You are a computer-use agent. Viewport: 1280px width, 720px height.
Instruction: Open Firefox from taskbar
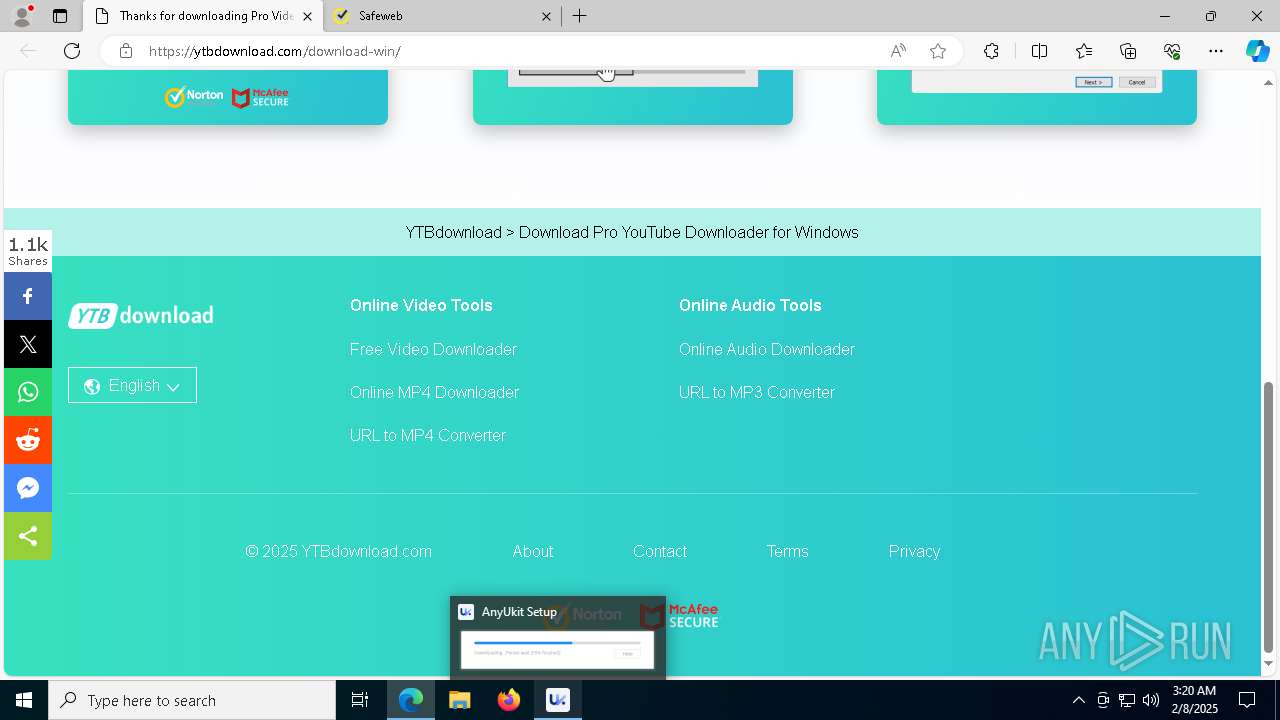pos(508,700)
